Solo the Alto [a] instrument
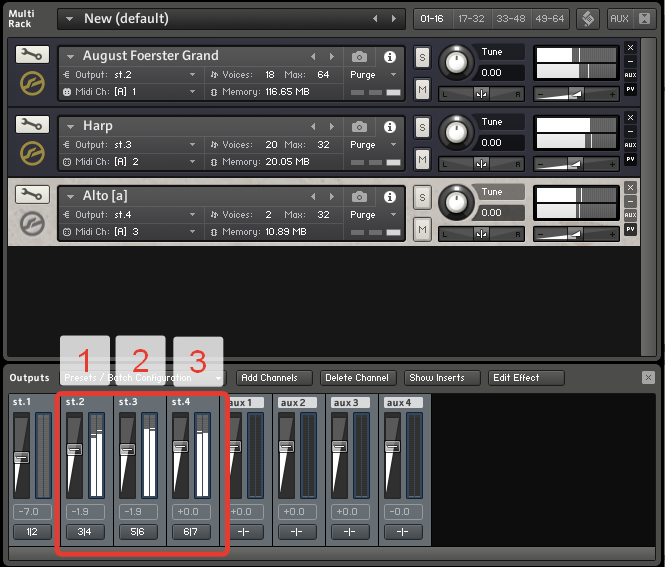665x567 pixels. tap(422, 197)
